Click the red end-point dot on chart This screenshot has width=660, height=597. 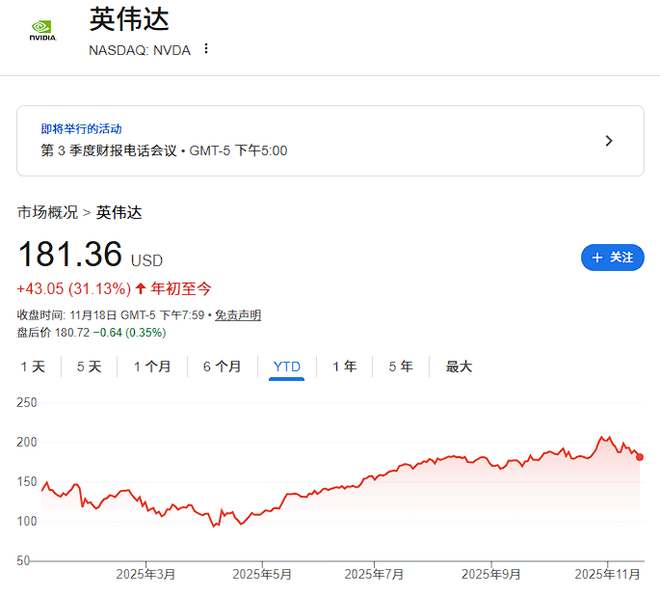tap(640, 457)
